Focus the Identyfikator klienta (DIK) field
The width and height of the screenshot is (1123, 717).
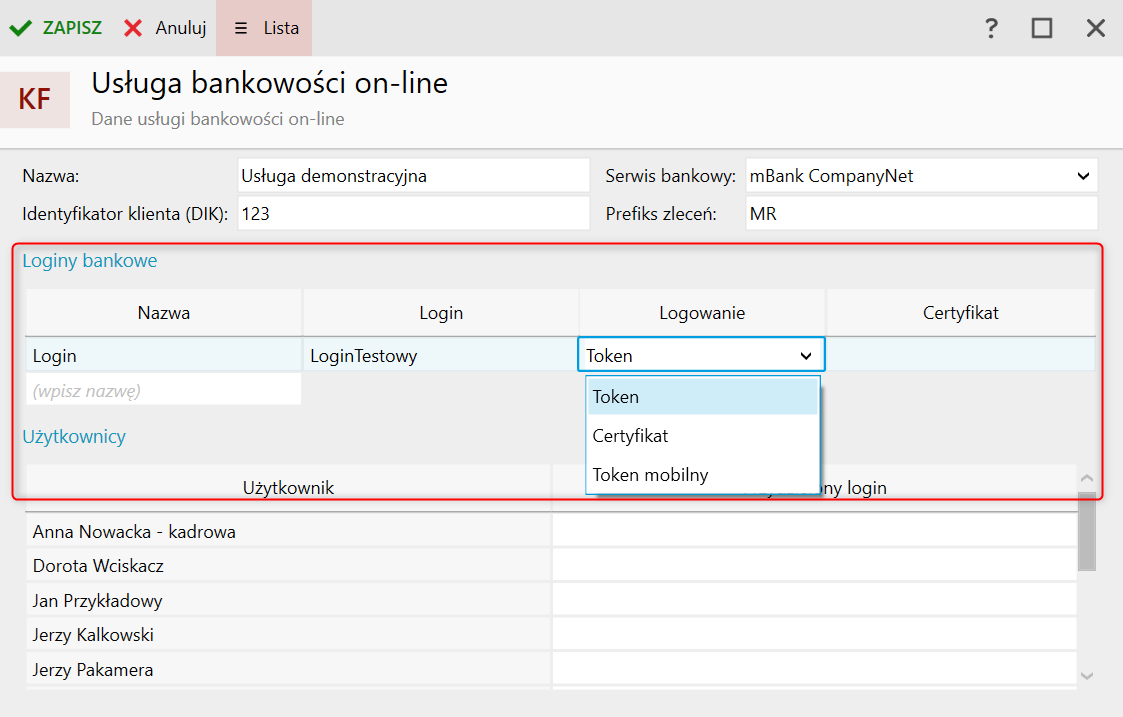click(x=414, y=213)
